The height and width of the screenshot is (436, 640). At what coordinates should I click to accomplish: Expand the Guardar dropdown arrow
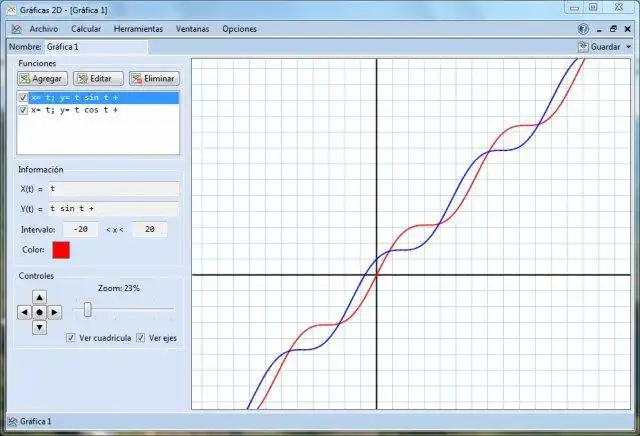pos(629,47)
